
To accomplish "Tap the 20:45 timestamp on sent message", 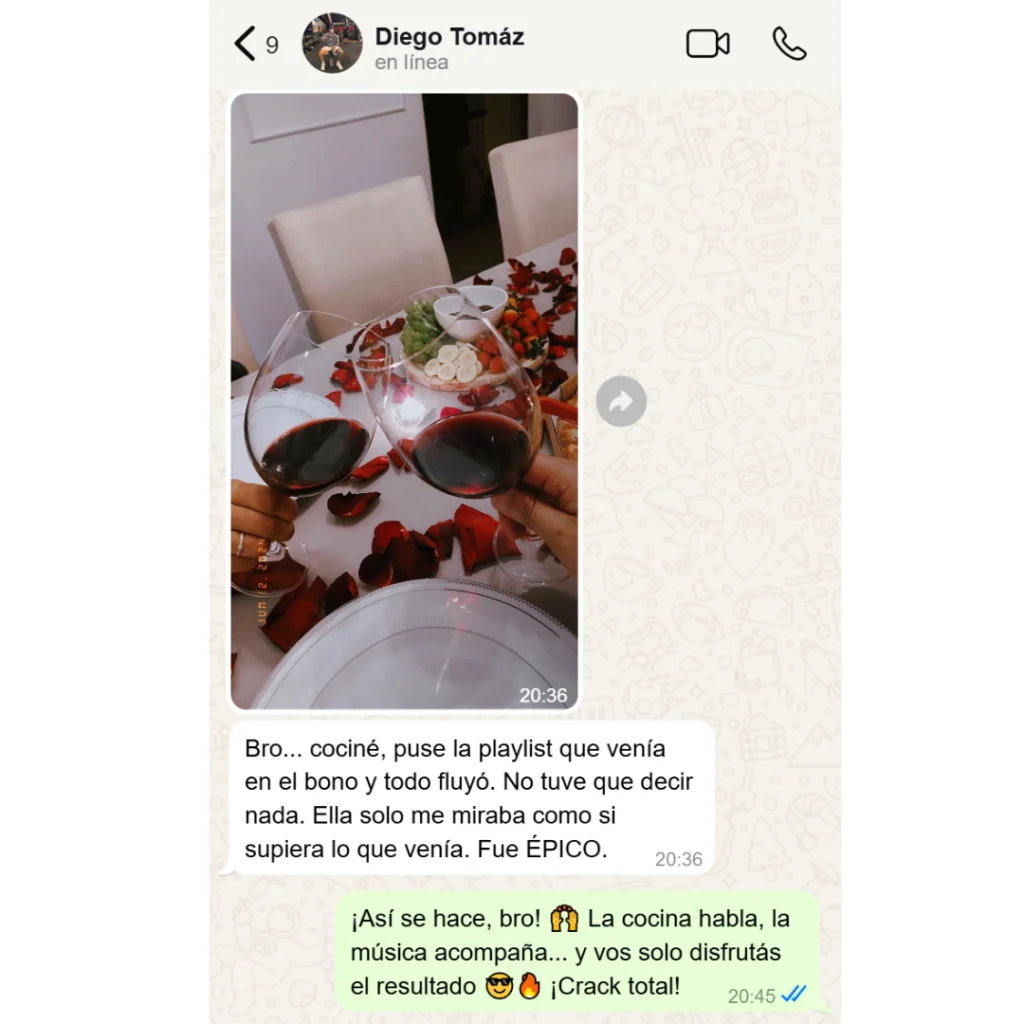I will click(x=751, y=996).
